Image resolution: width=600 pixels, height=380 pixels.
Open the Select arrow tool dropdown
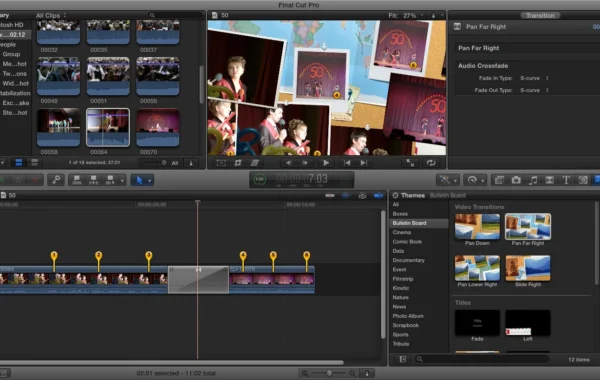click(150, 180)
